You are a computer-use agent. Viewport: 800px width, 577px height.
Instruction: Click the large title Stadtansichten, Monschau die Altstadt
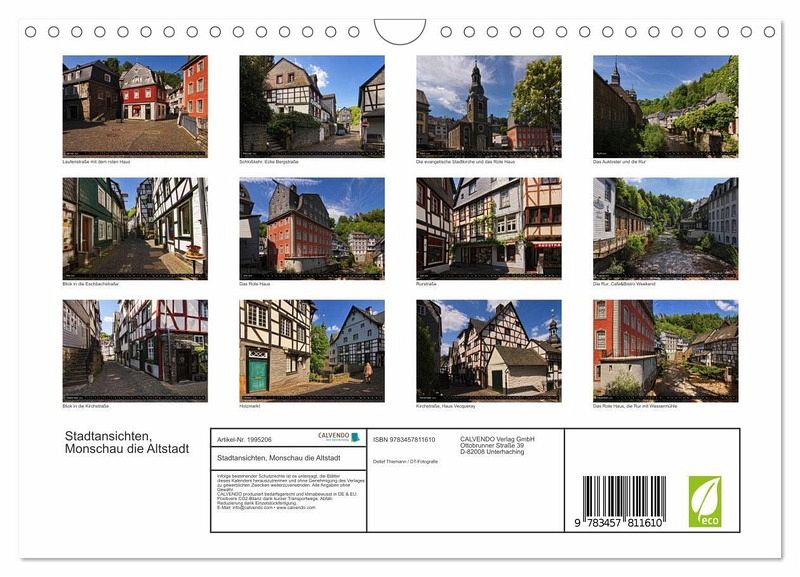click(127, 442)
